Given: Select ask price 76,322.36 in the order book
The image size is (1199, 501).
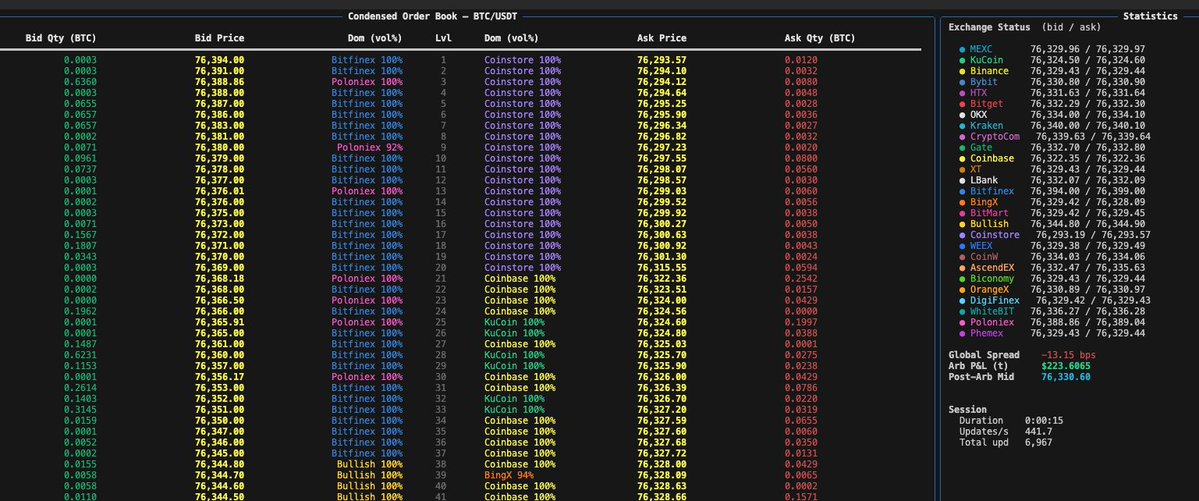Looking at the screenshot, I should click(x=661, y=279).
